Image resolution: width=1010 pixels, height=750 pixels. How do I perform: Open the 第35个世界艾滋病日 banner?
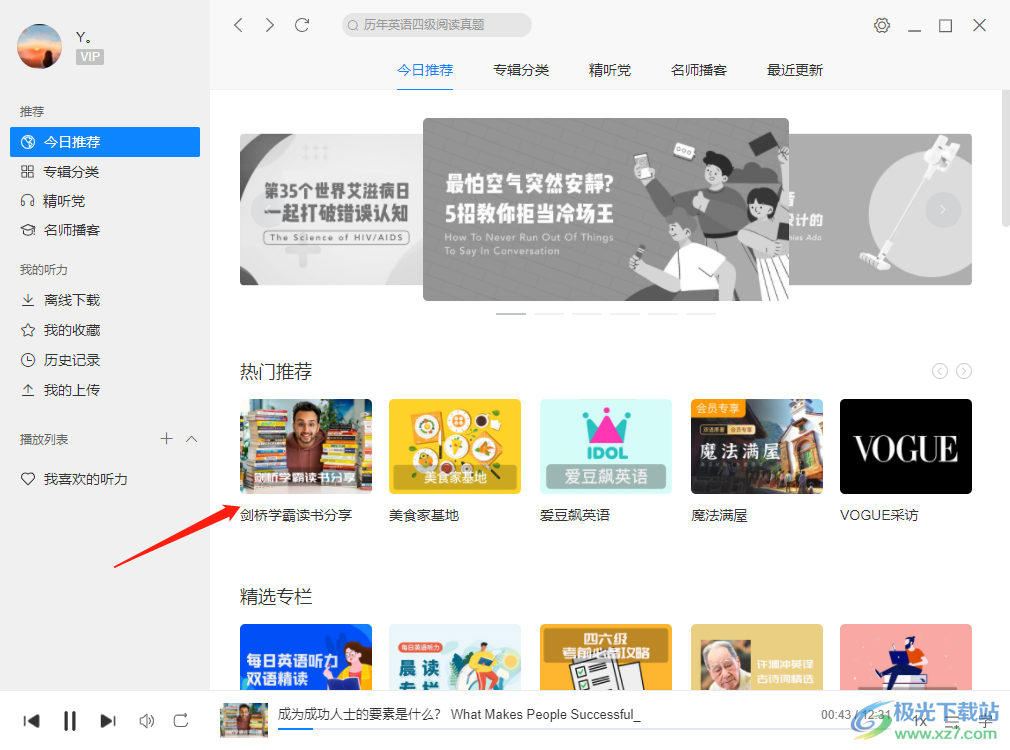(331, 209)
